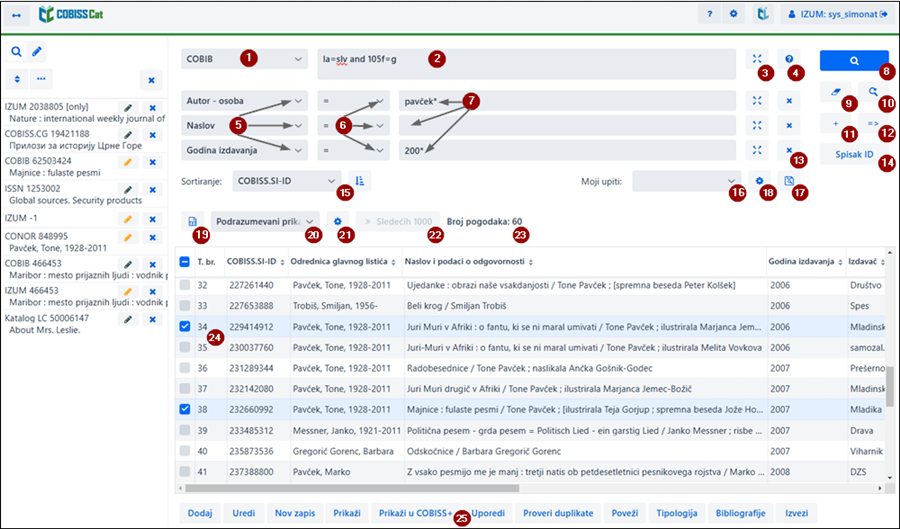
Task: Add a search row with the plus button
Action: point(836,123)
